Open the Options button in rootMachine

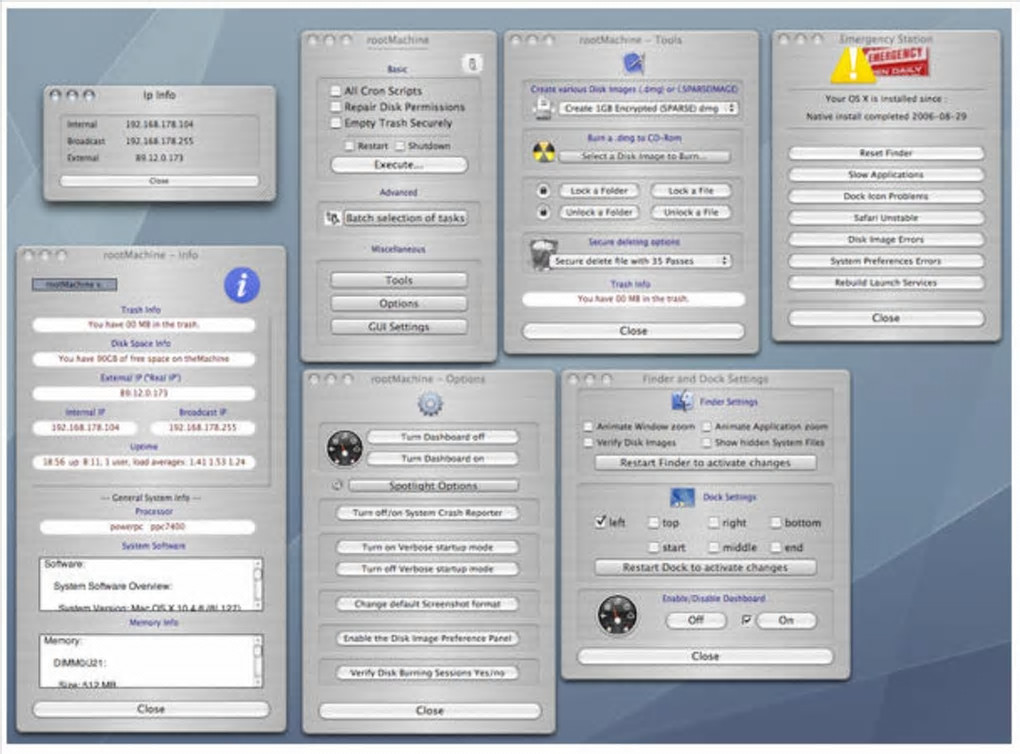(399, 303)
